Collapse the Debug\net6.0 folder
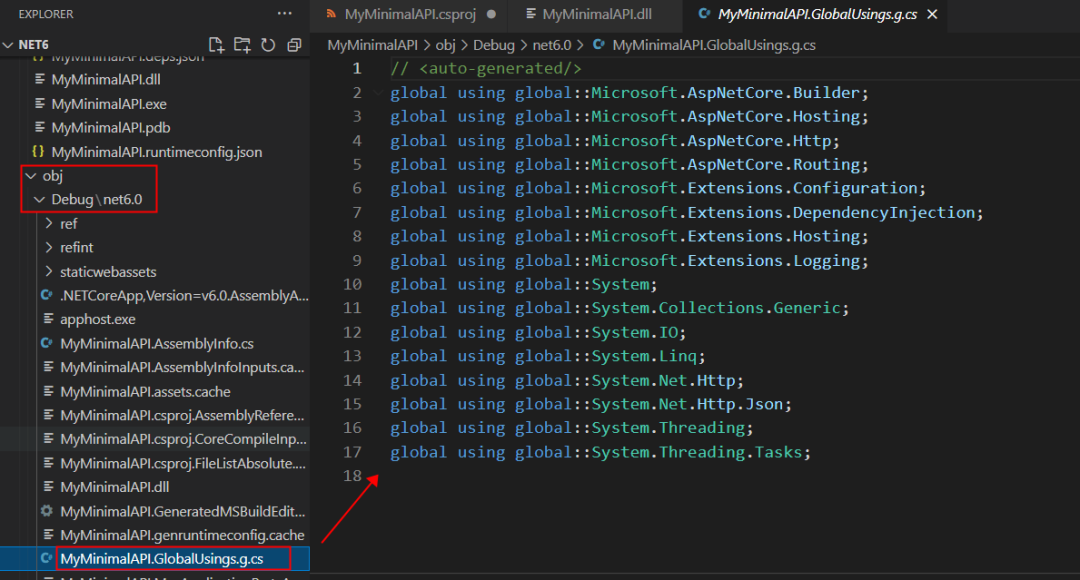Image resolution: width=1080 pixels, height=580 pixels. 39,199
